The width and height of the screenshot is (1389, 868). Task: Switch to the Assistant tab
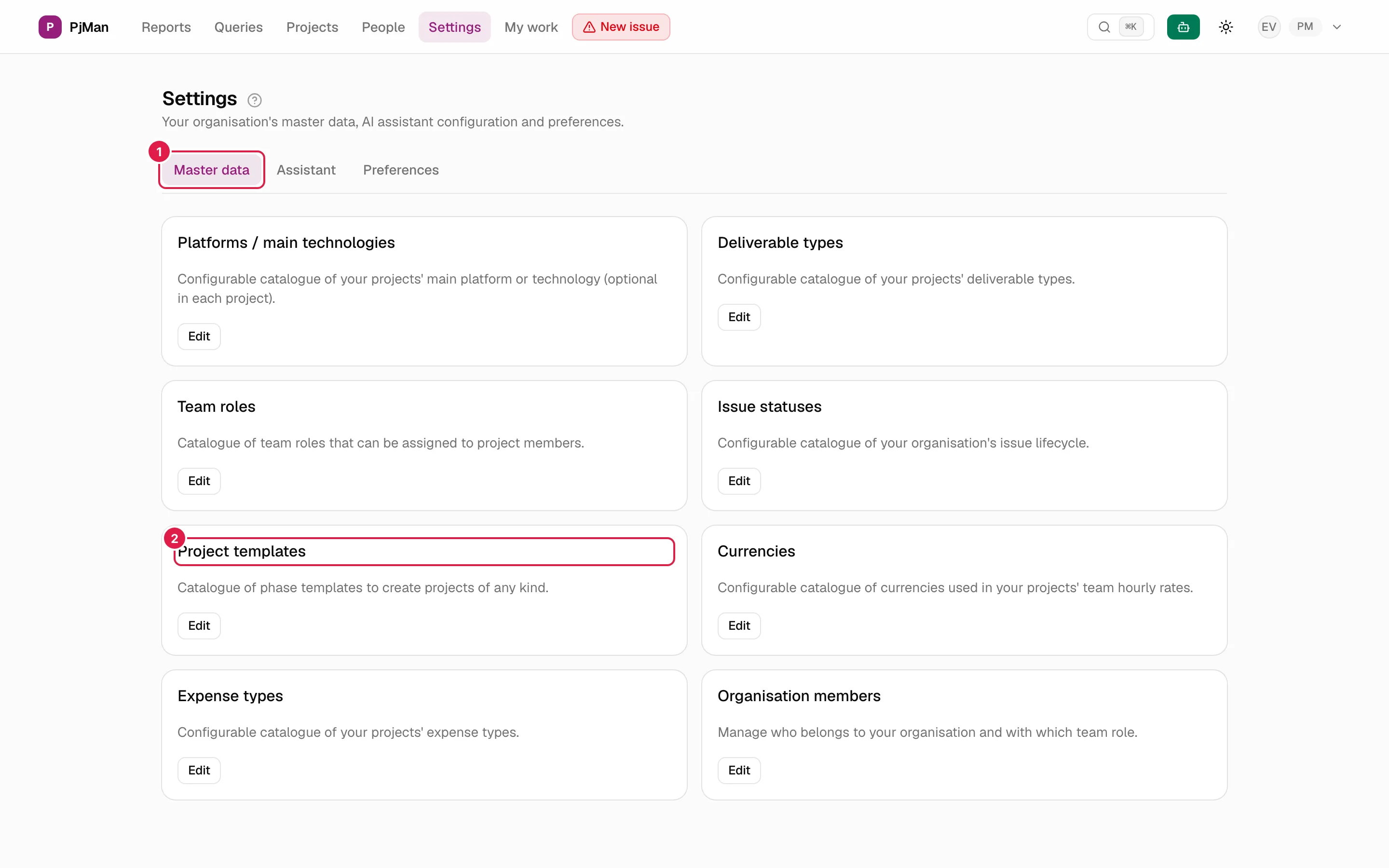click(306, 170)
